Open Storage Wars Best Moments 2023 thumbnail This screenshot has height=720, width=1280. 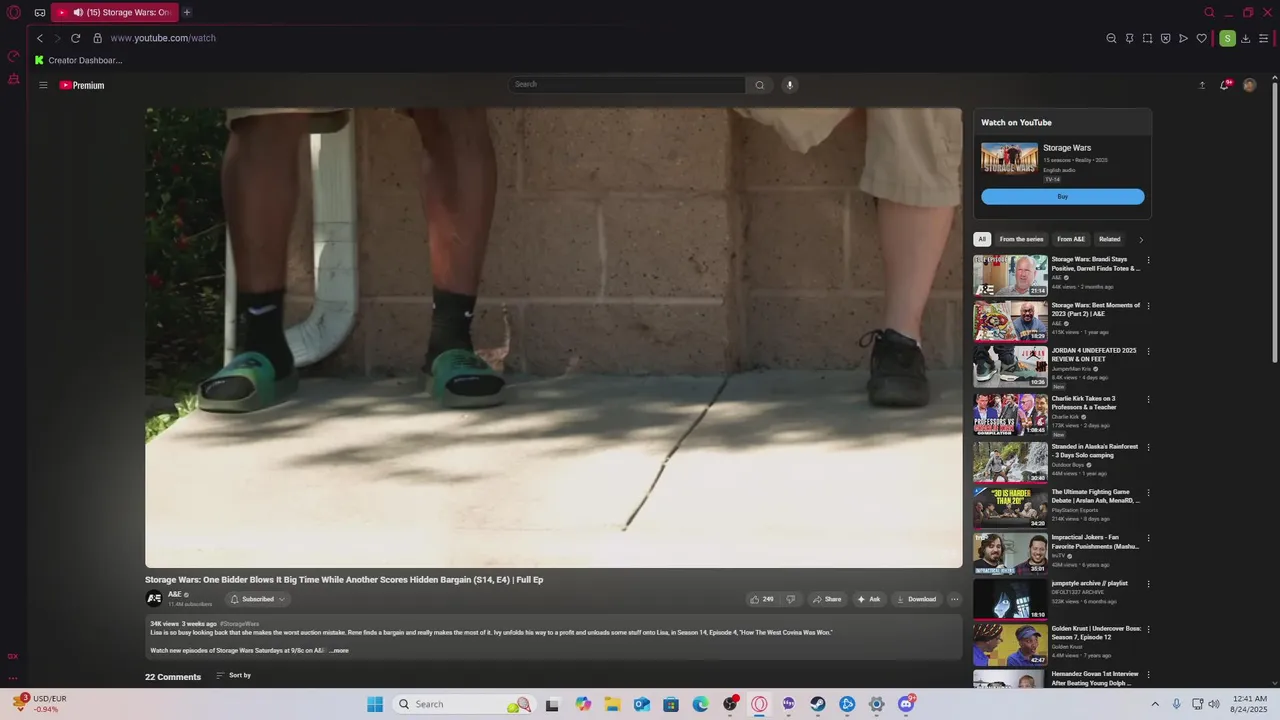[x=1011, y=321]
